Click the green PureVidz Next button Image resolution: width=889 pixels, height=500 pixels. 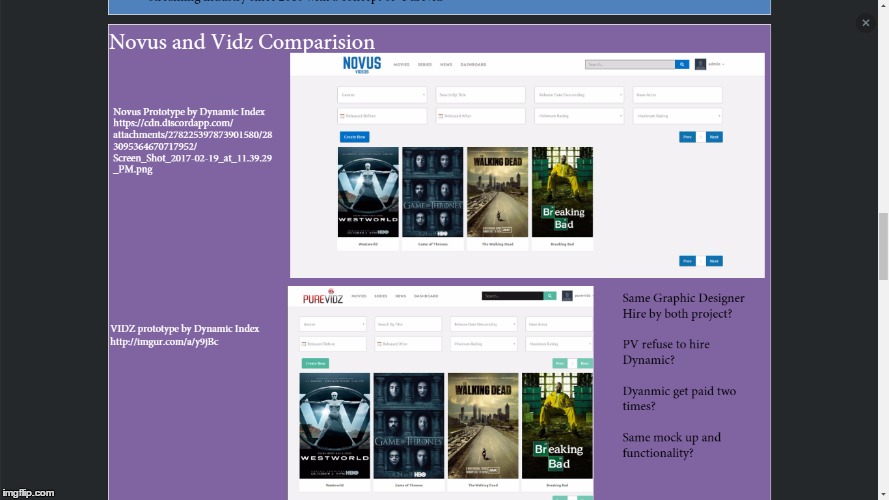point(585,363)
